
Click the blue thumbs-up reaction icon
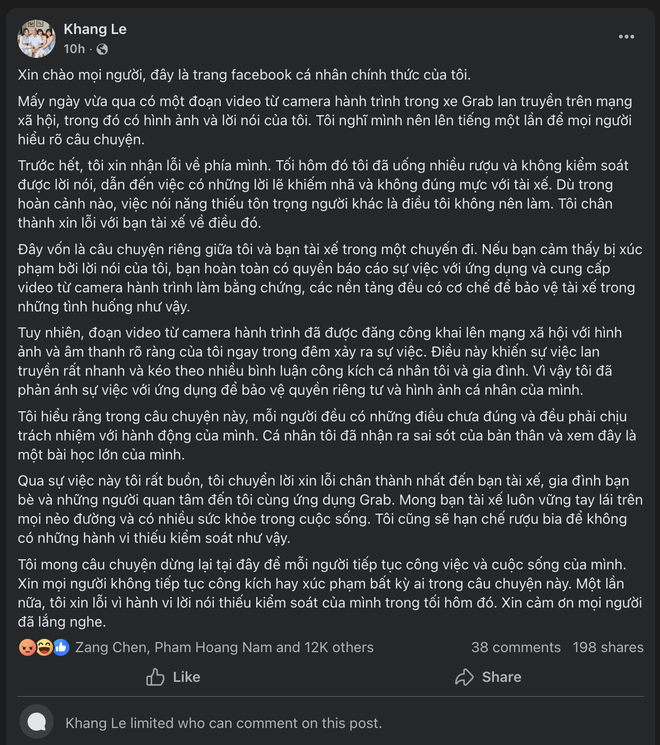pyautogui.click(x=60, y=647)
